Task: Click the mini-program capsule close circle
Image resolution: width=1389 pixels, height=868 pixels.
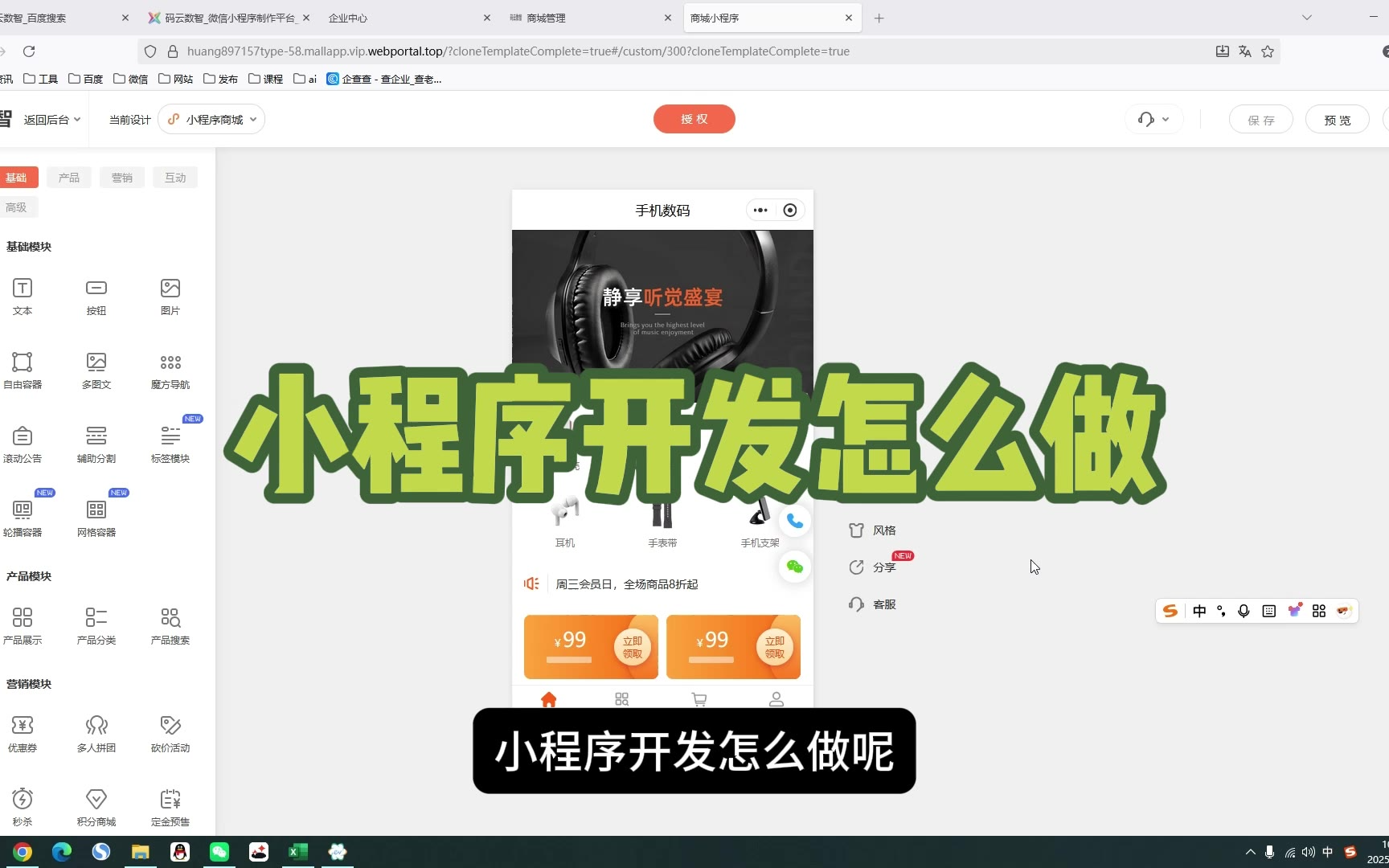Action: (x=790, y=211)
